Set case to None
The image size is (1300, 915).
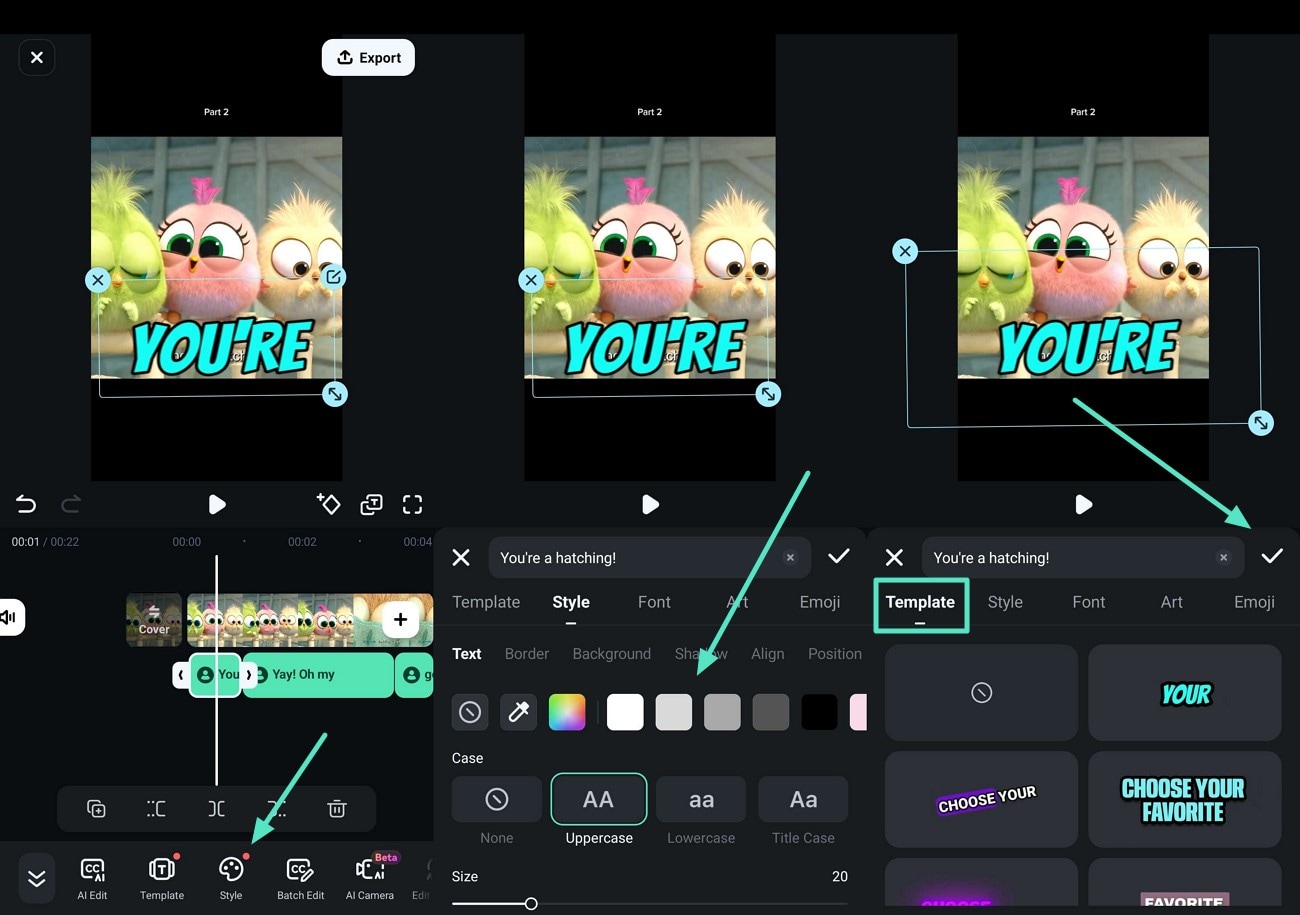(497, 799)
